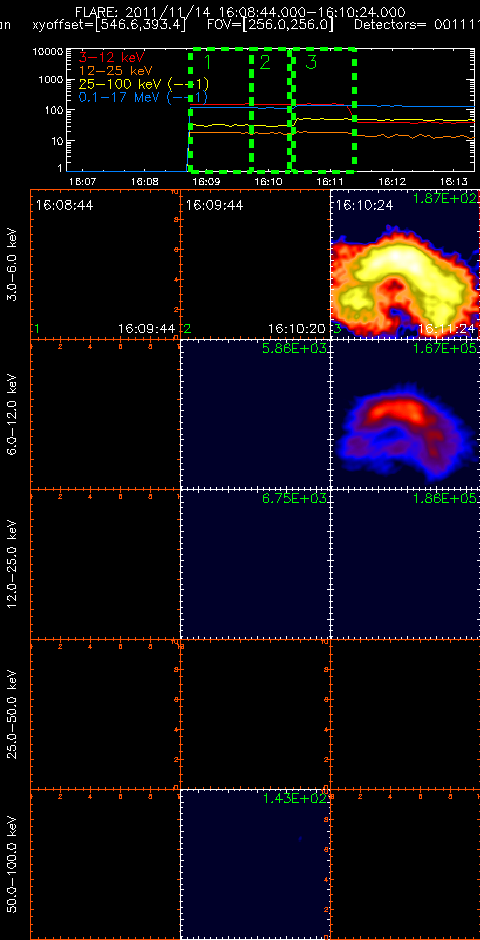The width and height of the screenshot is (480, 940).
Task: Click the blue 0.1-17 MeV legend label
Action: 143,97
